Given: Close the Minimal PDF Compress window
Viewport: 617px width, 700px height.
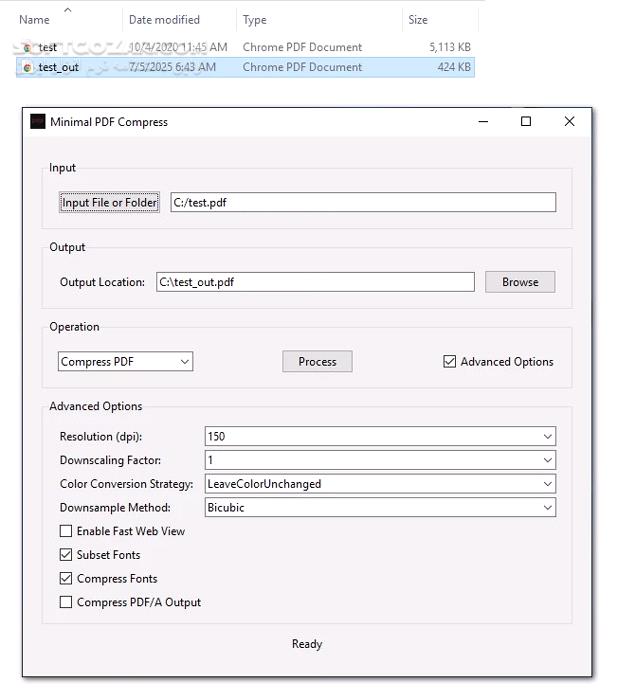Looking at the screenshot, I should coord(569,122).
